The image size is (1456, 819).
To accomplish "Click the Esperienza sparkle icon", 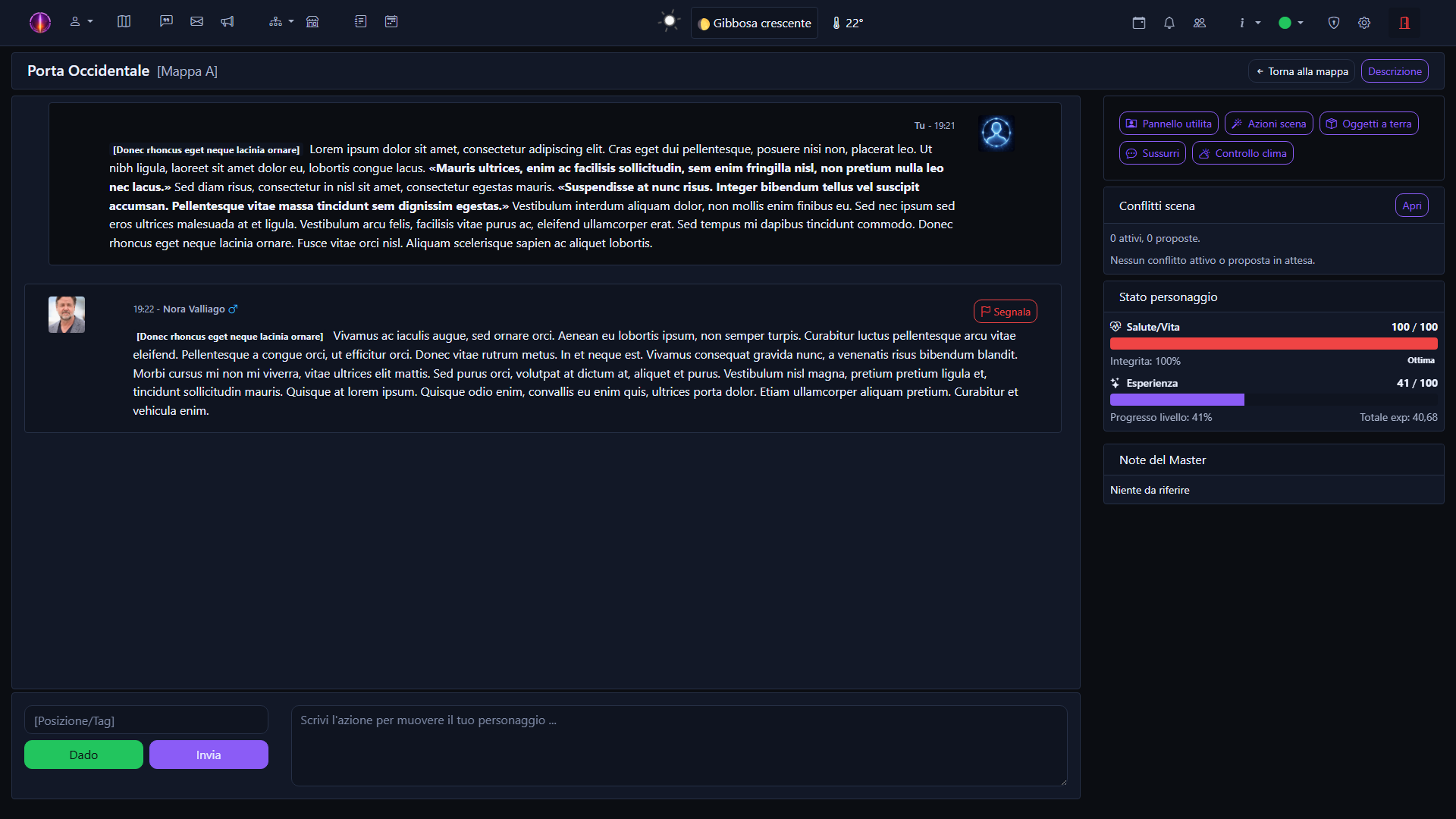I will [1116, 383].
